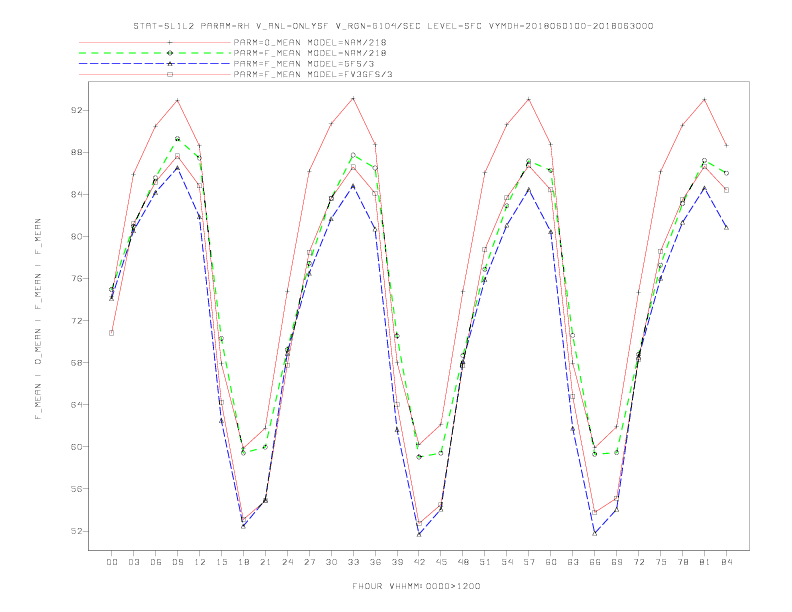Viewport: 792px width, 612px height.
Task: Click x-axis forecast hour label 60
Action: pos(551,562)
